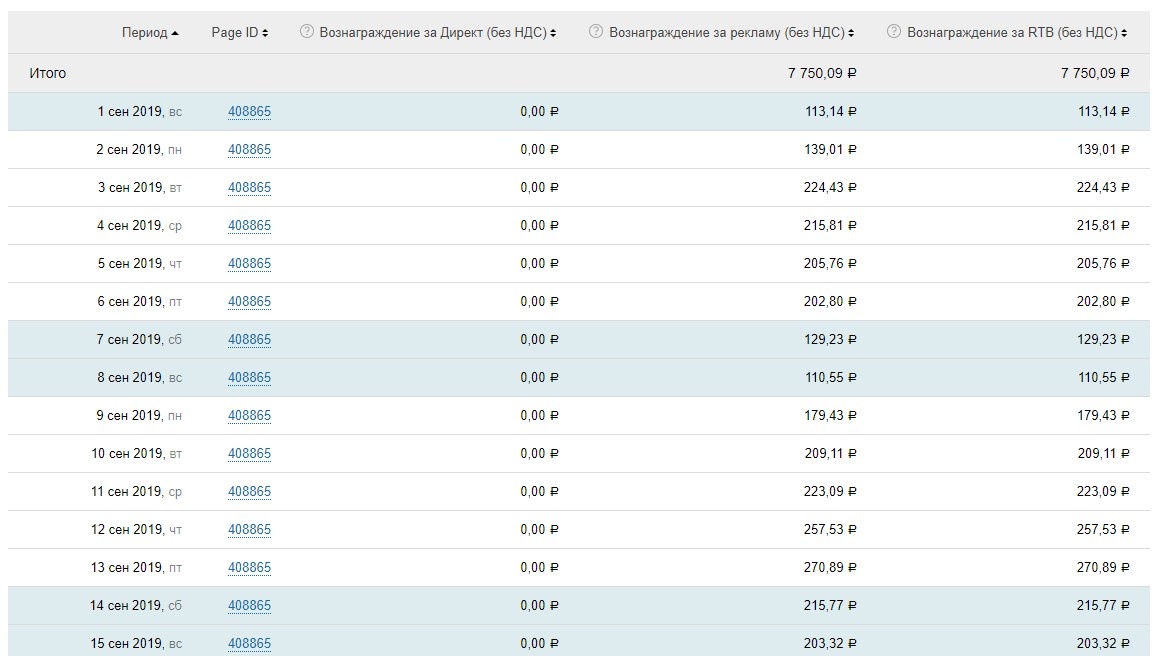The height and width of the screenshot is (656, 1154).
Task: Click help icon next to Вознаграждение за Директ
Action: click(x=308, y=32)
